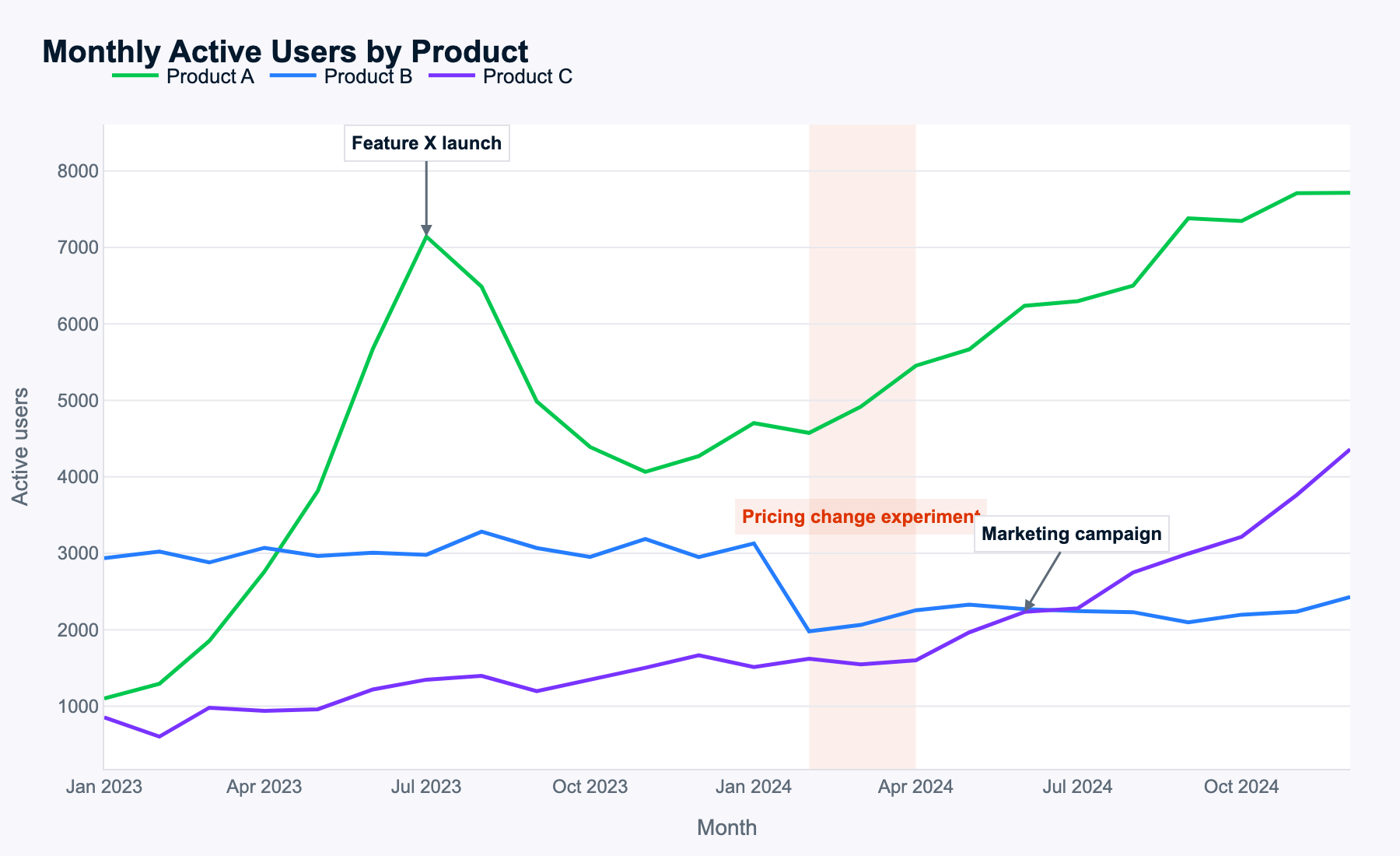Toggle Product A legend entry
The image size is (1400, 856).
pyautogui.click(x=210, y=77)
